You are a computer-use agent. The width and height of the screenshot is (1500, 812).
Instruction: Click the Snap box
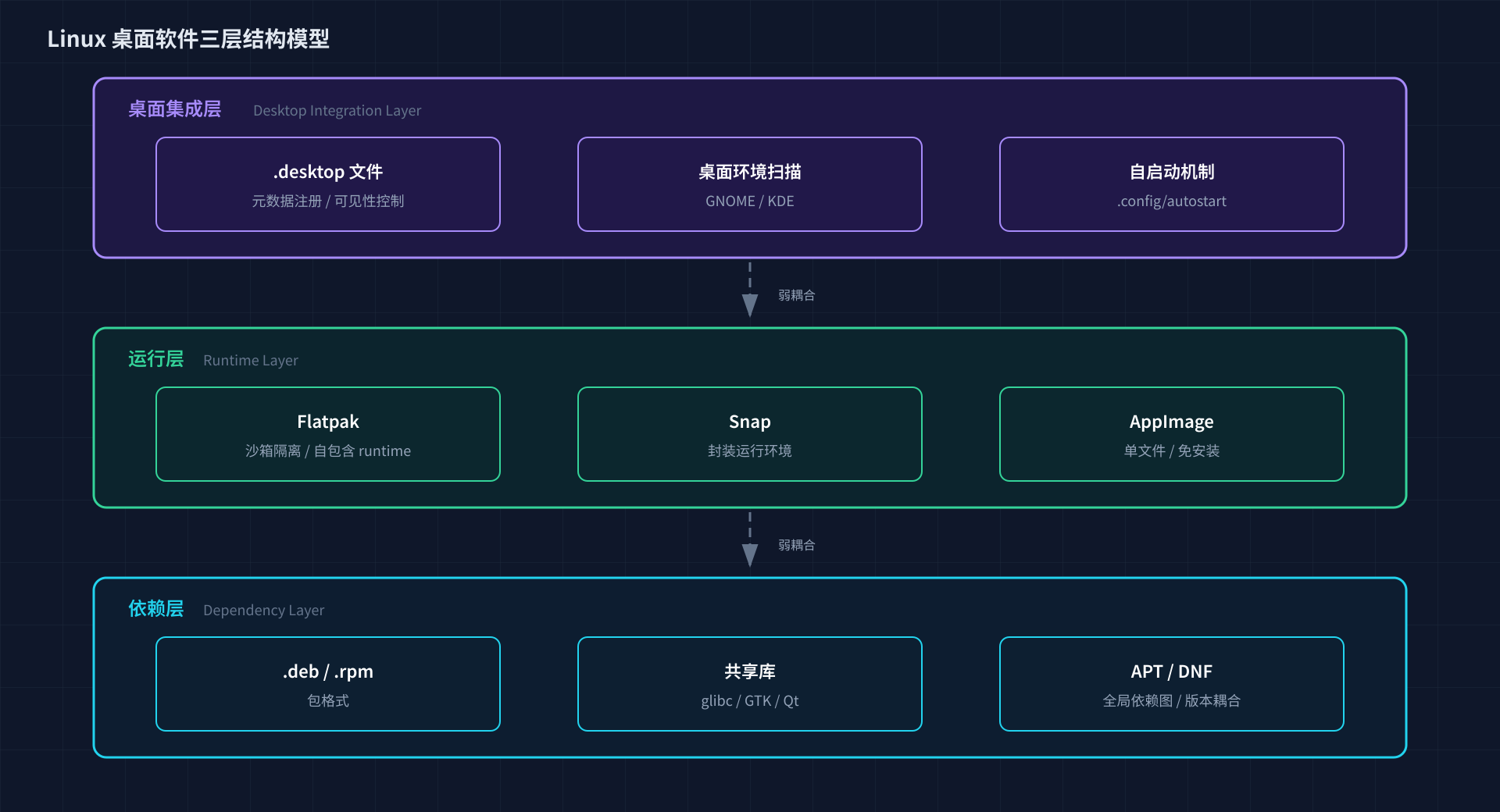750,434
